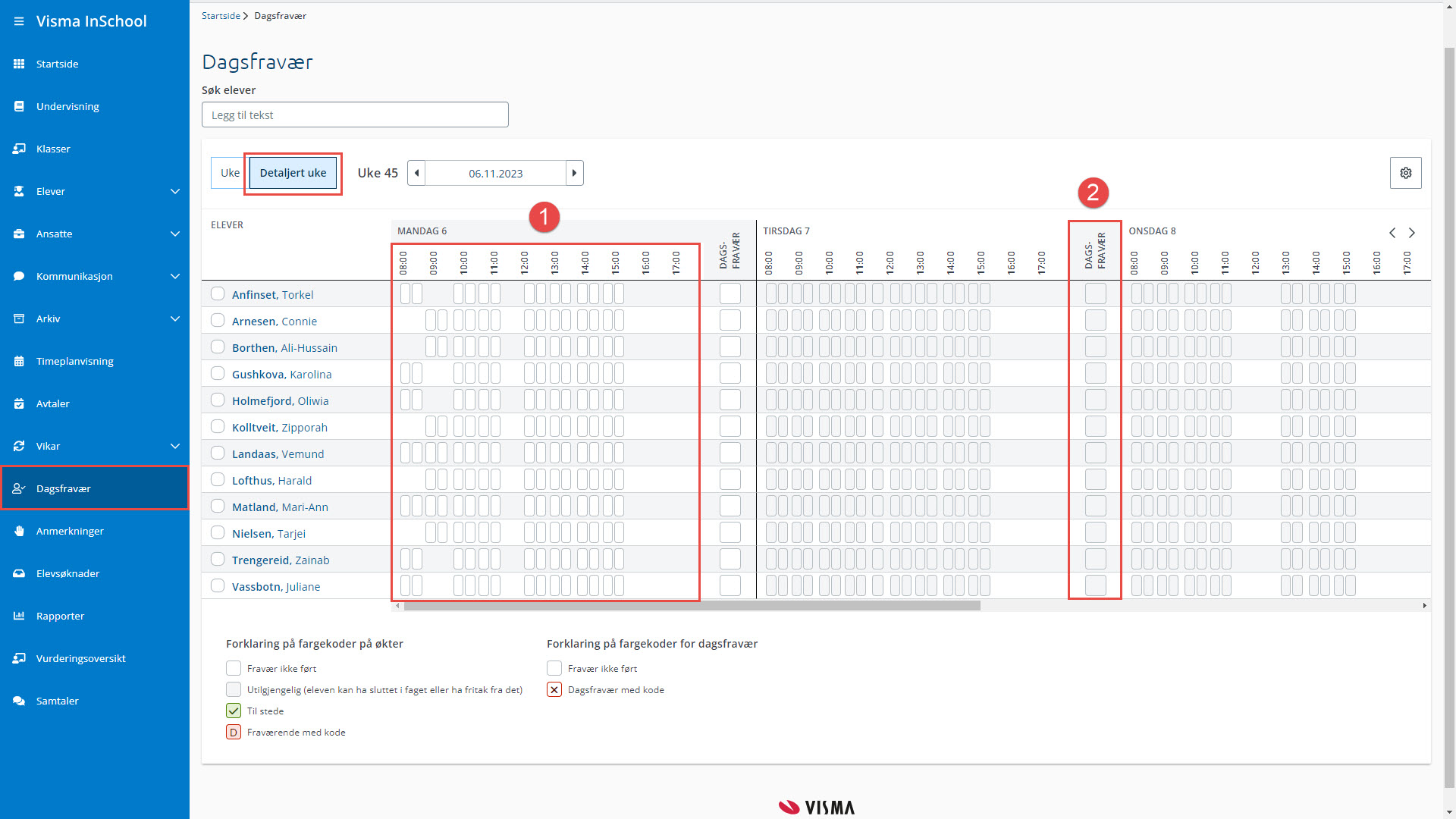This screenshot has width=1456, height=819.
Task: Click the horizontal scrollbar right arrow
Action: coord(1425,605)
